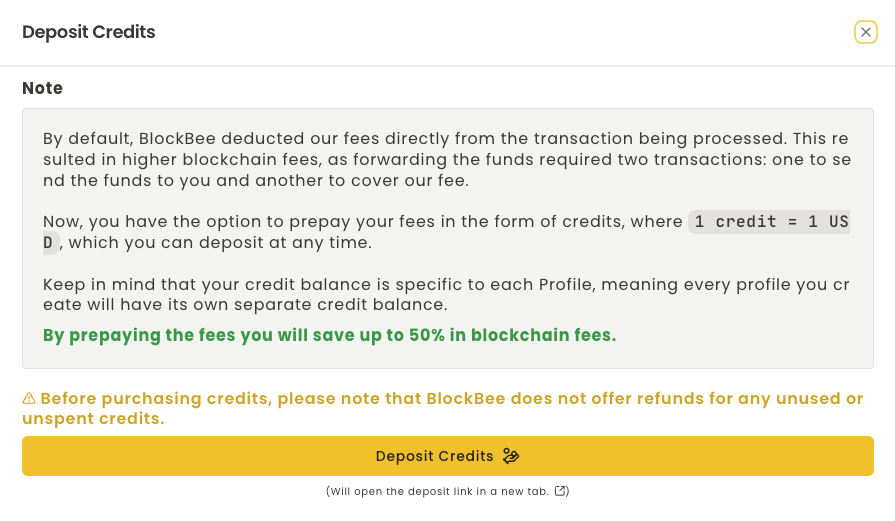Image resolution: width=895 pixels, height=521 pixels.
Task: Select the "1 credit = 1 US" code snippet
Action: click(770, 222)
